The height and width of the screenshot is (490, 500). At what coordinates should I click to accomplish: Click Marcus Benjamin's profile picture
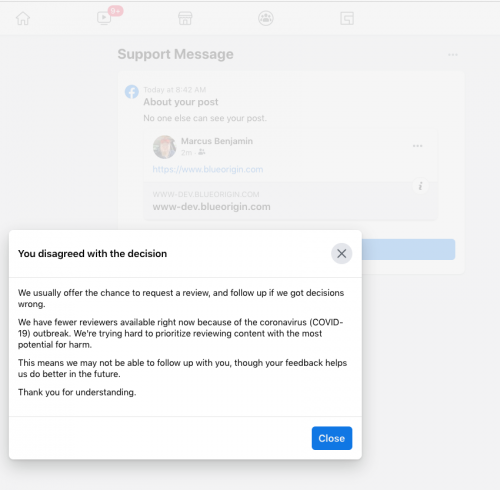(x=164, y=147)
